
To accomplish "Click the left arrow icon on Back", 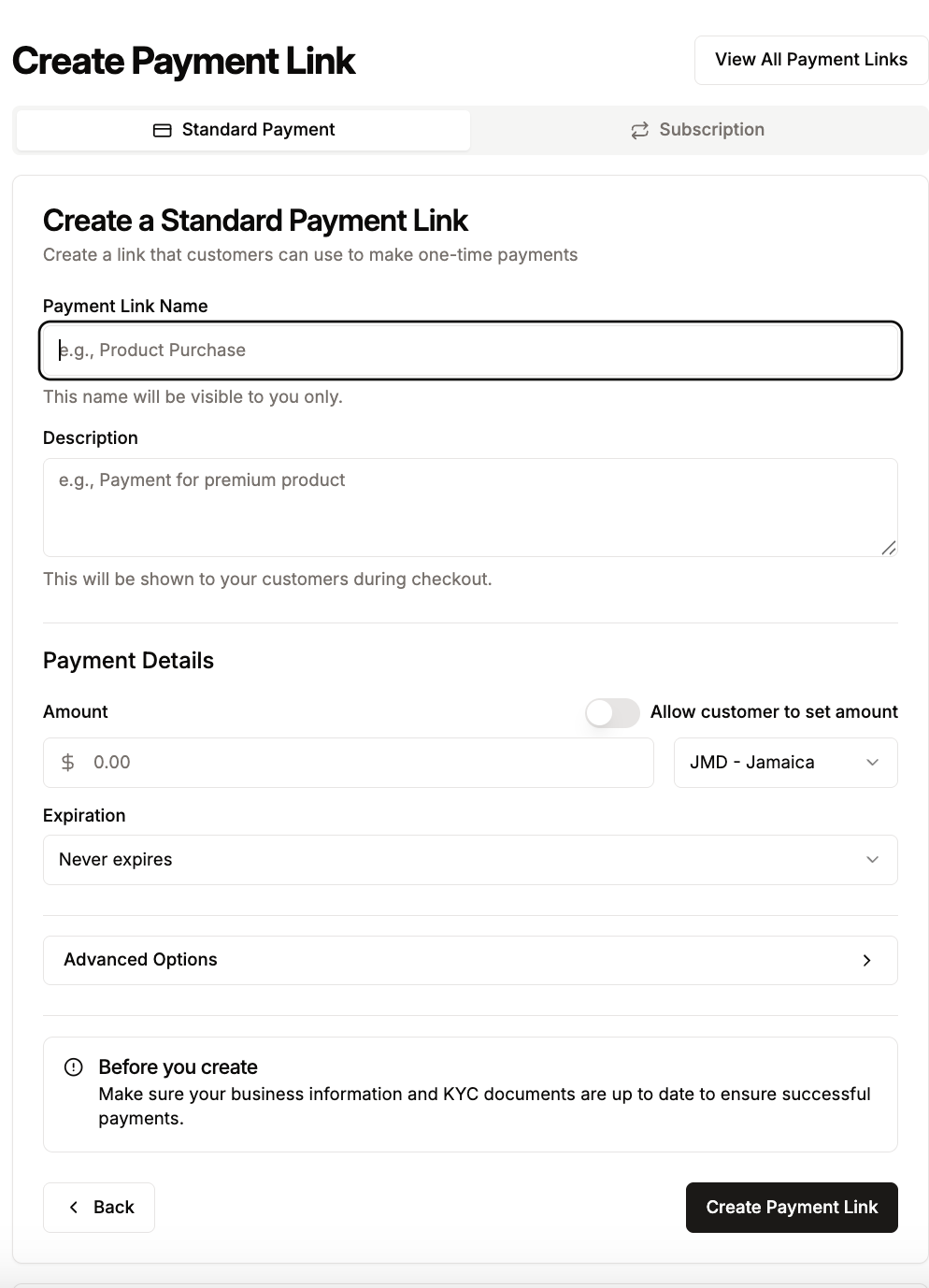I will tap(74, 1208).
